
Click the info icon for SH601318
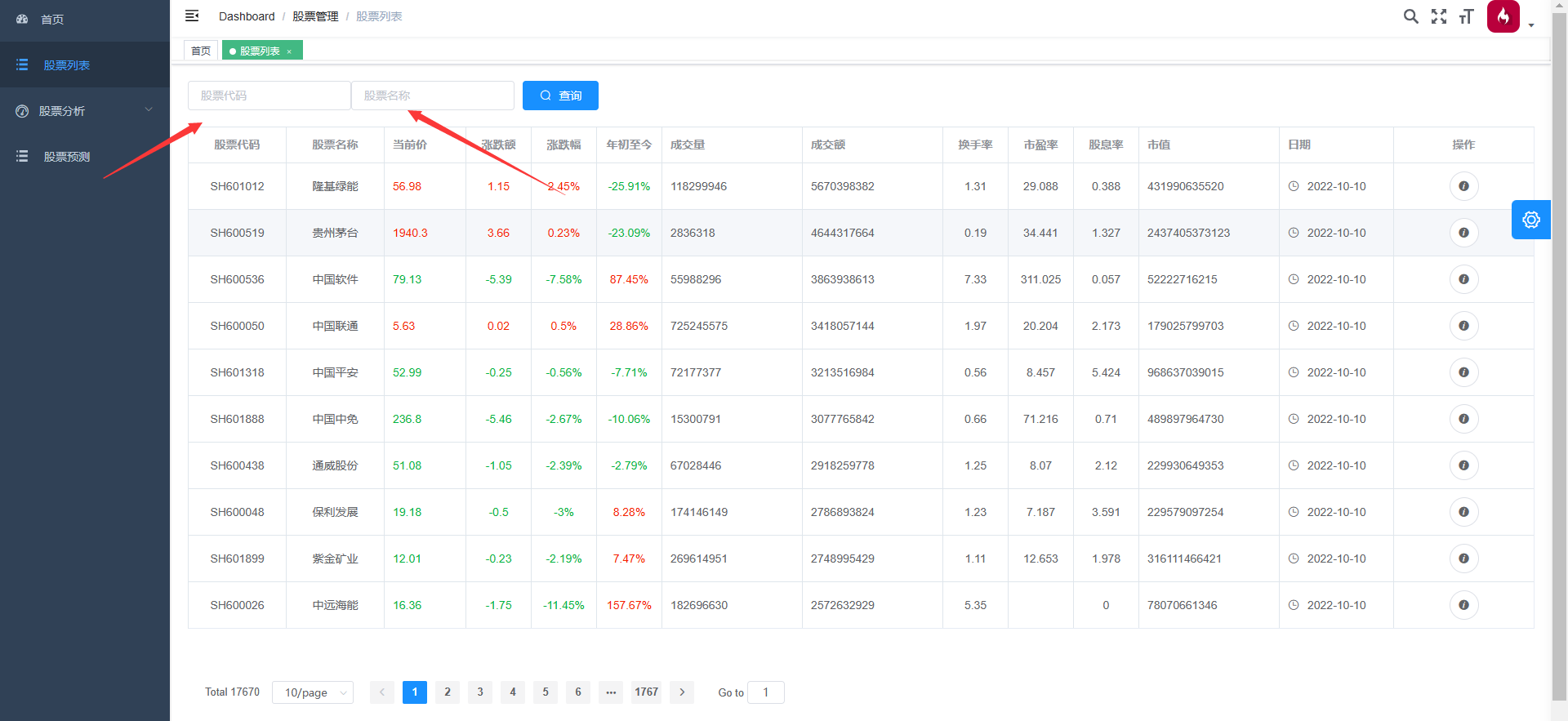click(x=1463, y=372)
